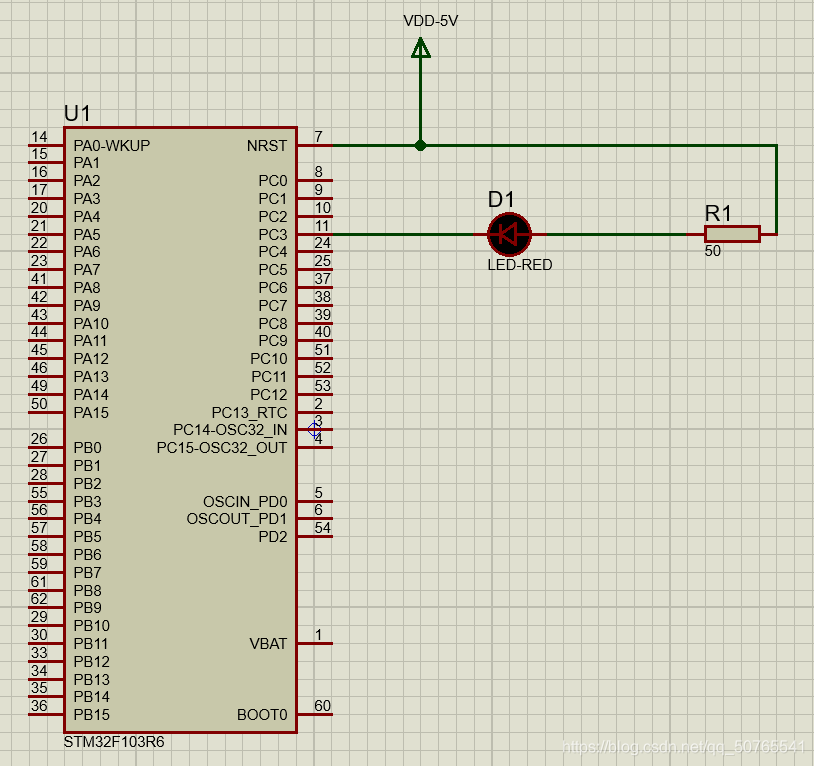Click the VBAT pin name
Image resolution: width=814 pixels, height=766 pixels.
pyautogui.click(x=268, y=644)
